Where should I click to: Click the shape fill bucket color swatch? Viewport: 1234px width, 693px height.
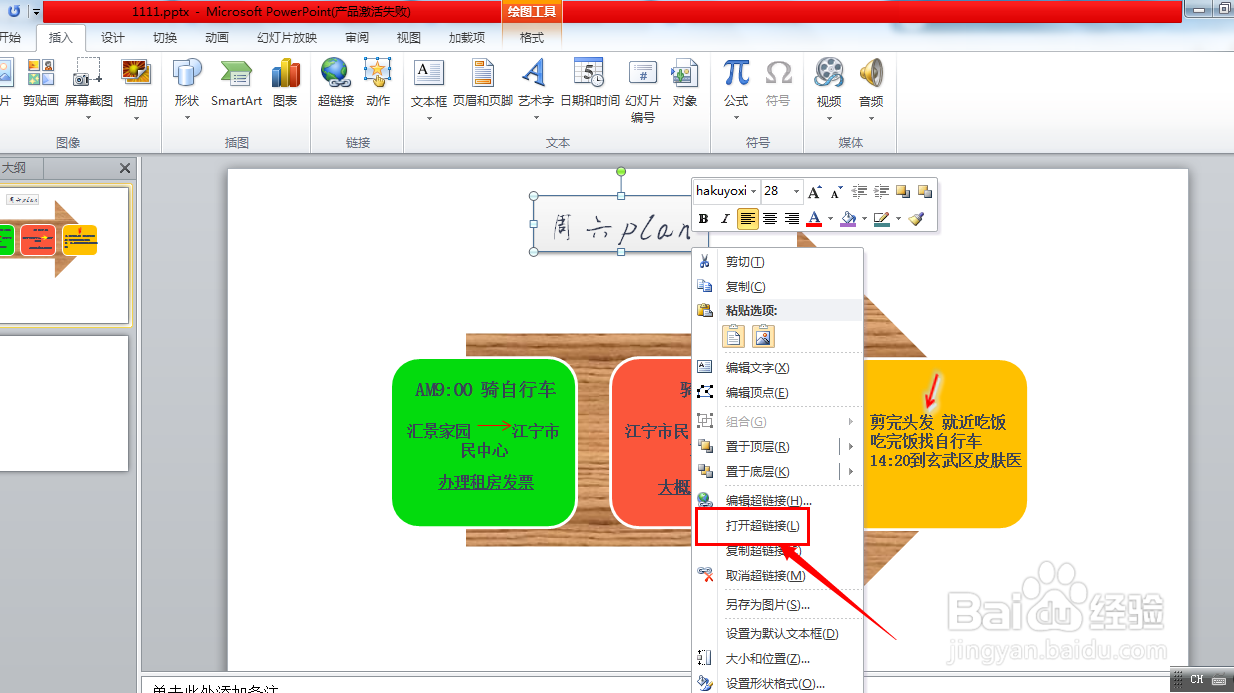(848, 218)
